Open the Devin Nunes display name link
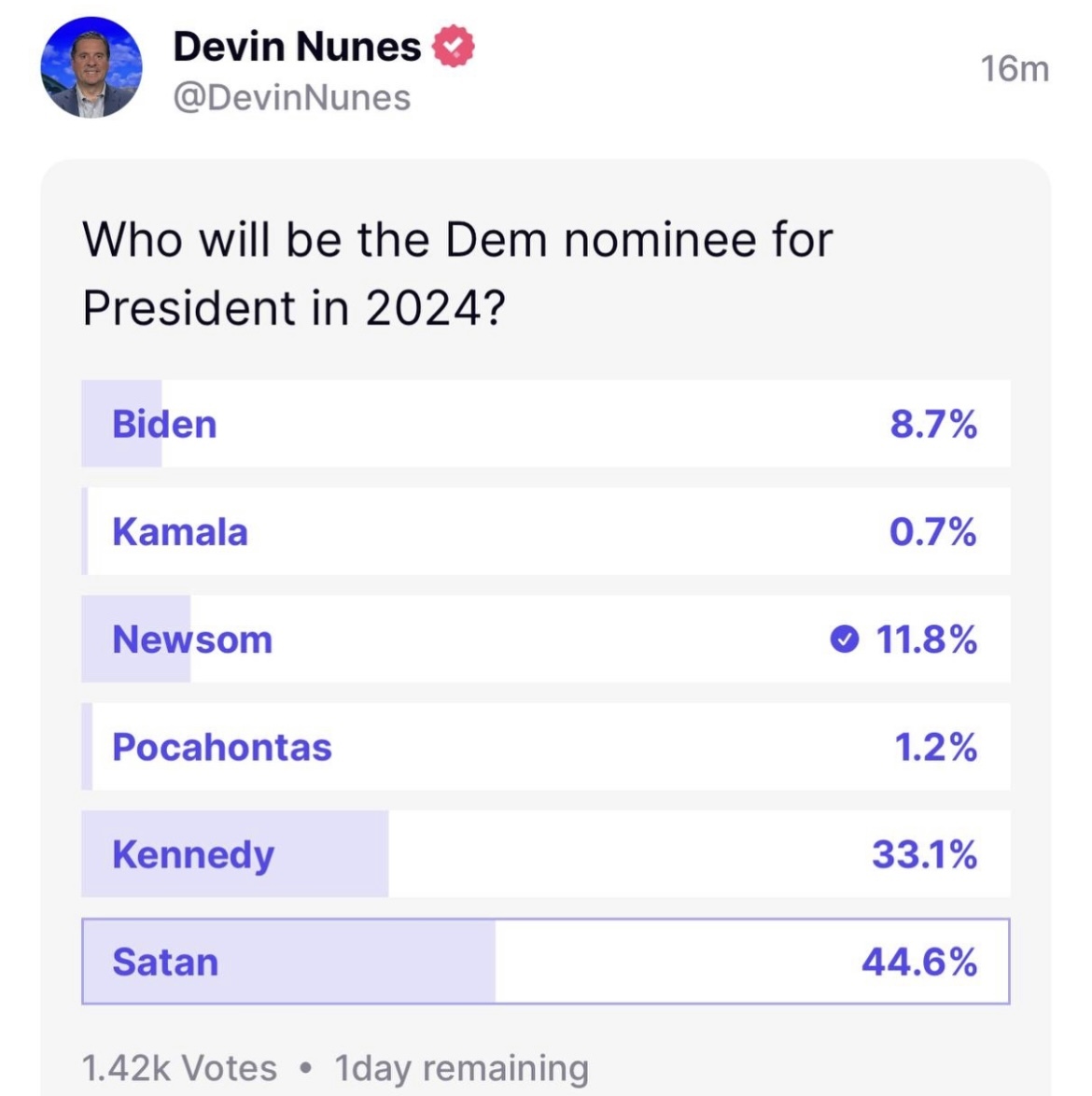This screenshot has width=1092, height=1096. (x=297, y=47)
